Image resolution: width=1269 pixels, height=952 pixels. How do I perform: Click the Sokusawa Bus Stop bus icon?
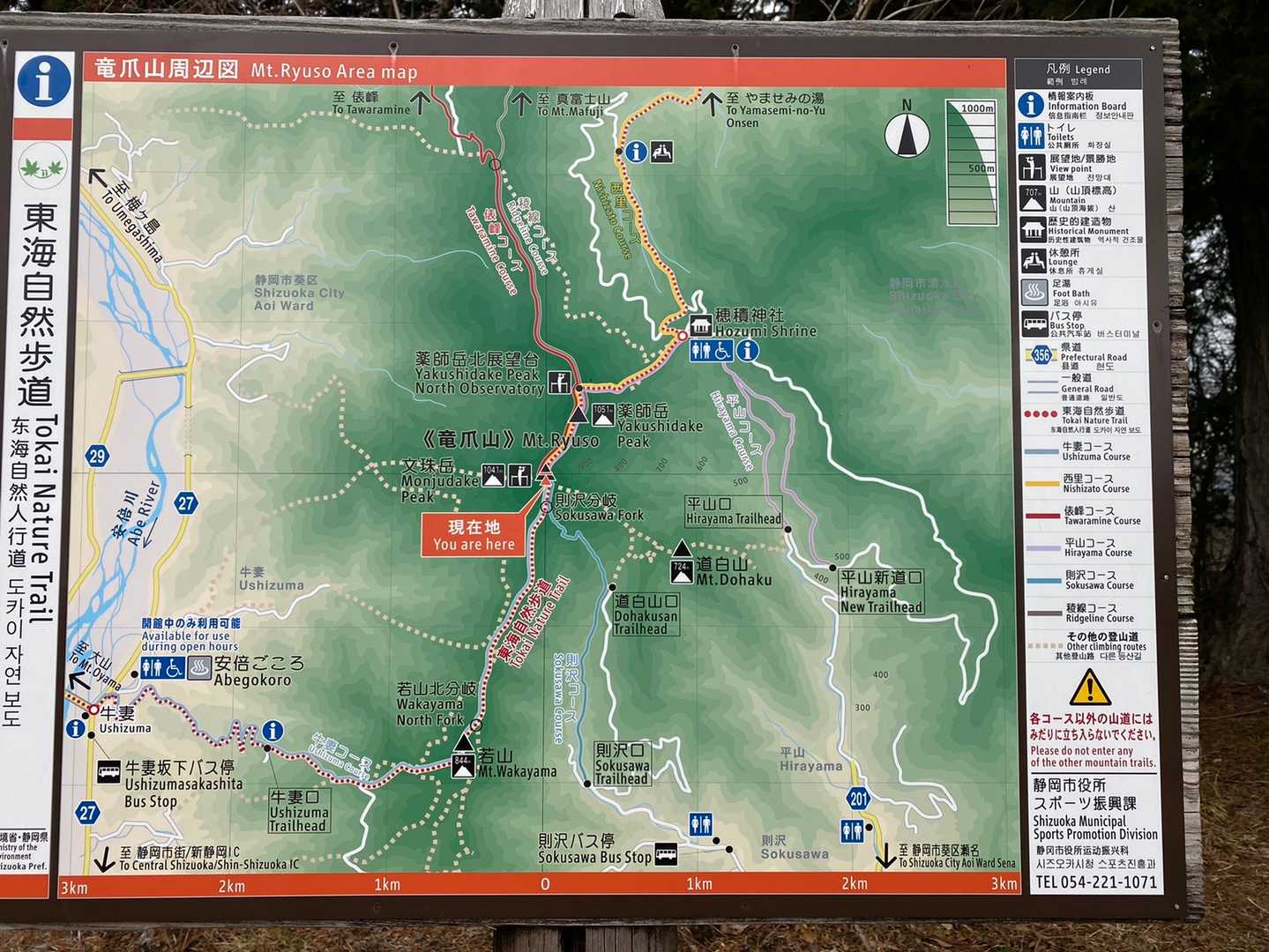[667, 855]
